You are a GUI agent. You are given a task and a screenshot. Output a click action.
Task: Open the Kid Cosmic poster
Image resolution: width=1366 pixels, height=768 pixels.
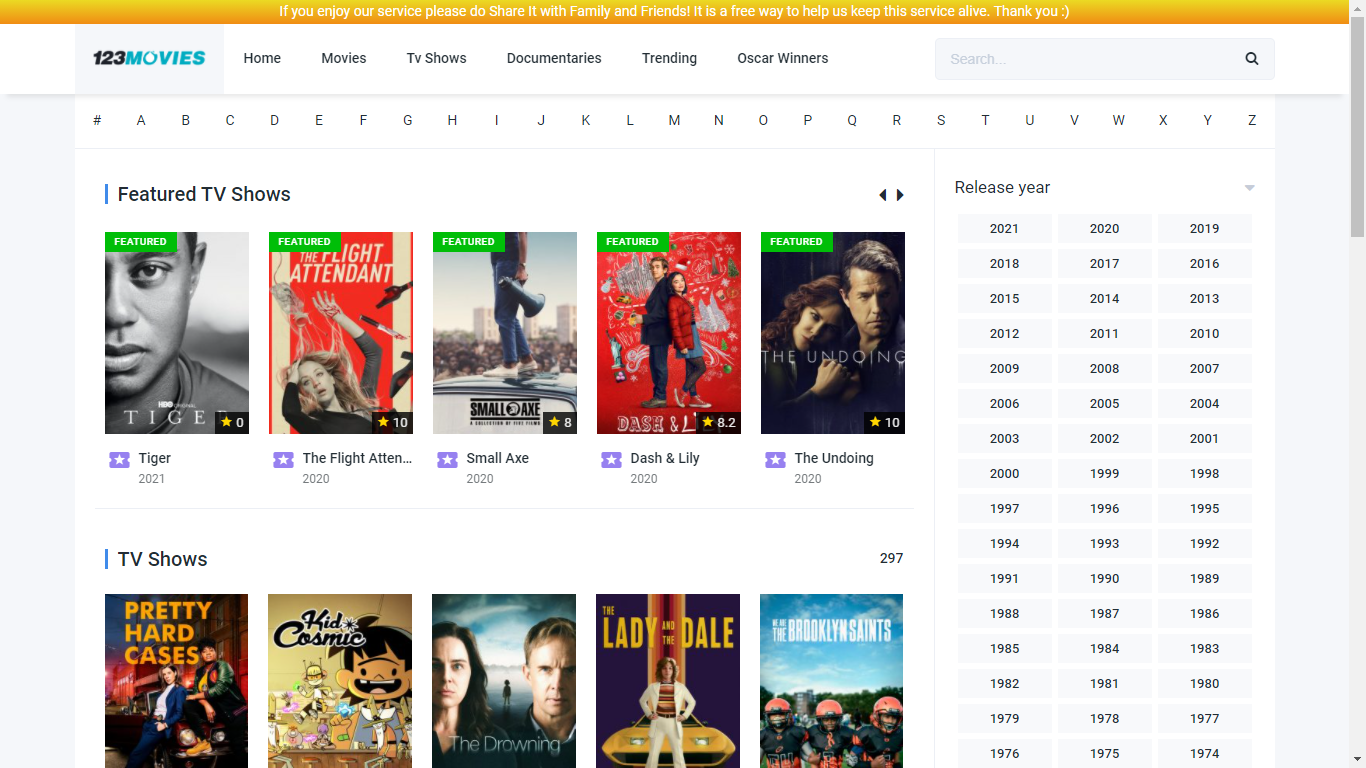[x=340, y=681]
